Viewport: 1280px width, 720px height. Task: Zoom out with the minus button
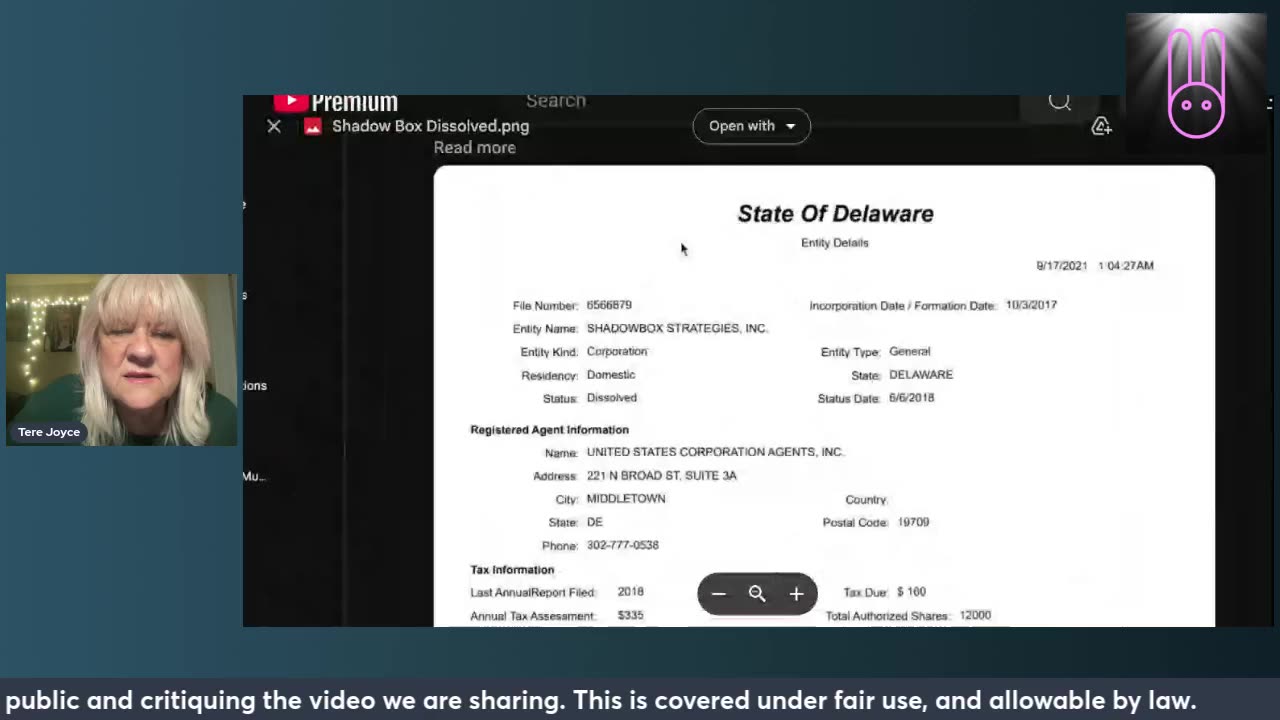(x=718, y=594)
